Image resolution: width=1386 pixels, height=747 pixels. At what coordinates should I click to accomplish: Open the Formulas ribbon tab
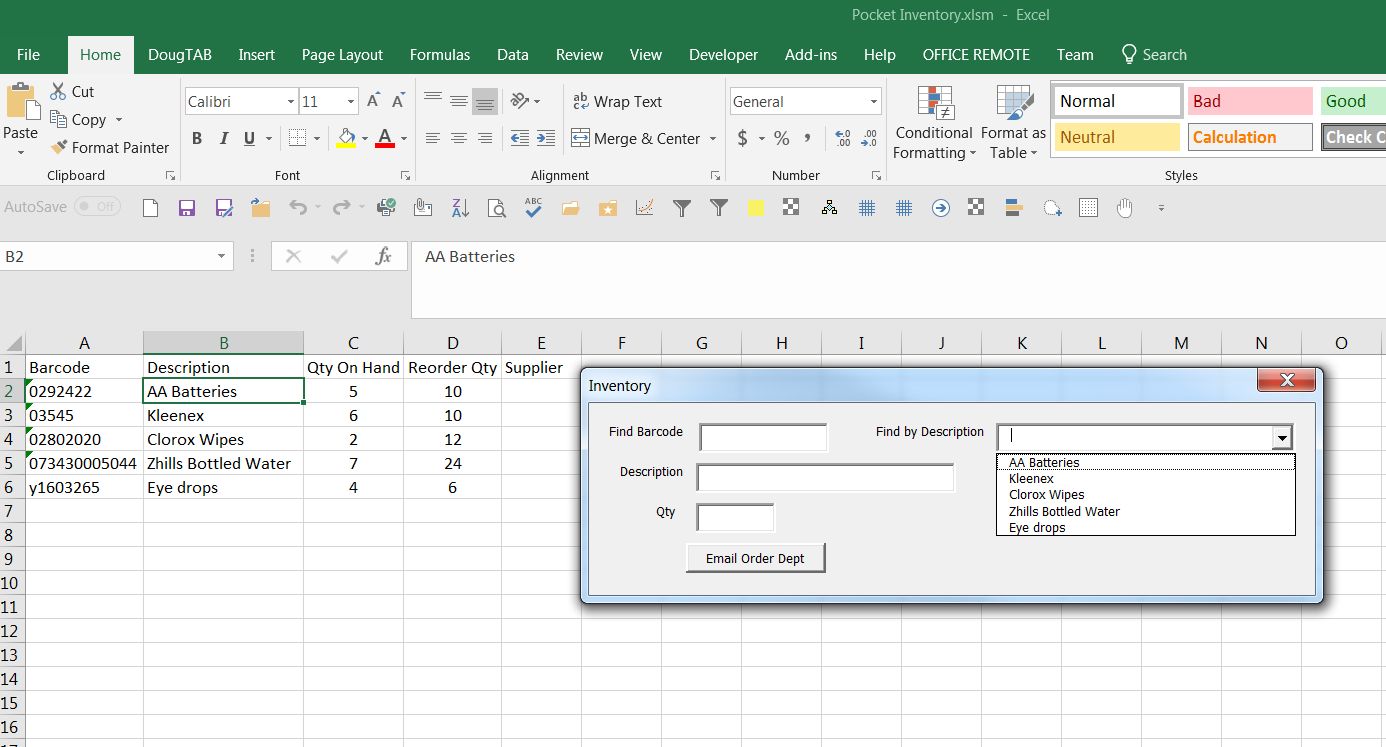[x=439, y=55]
